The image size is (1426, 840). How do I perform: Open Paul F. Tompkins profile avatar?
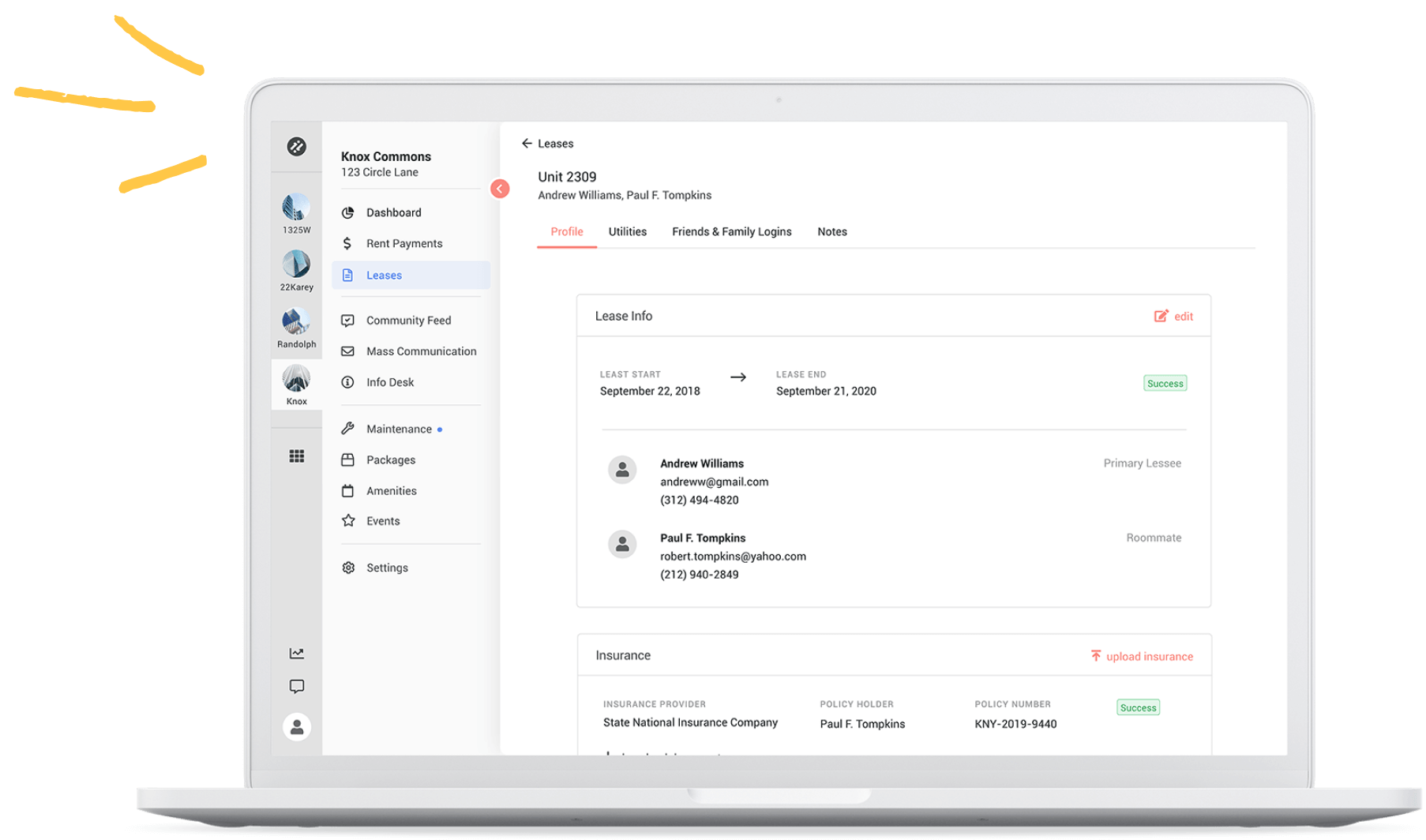pyautogui.click(x=623, y=544)
